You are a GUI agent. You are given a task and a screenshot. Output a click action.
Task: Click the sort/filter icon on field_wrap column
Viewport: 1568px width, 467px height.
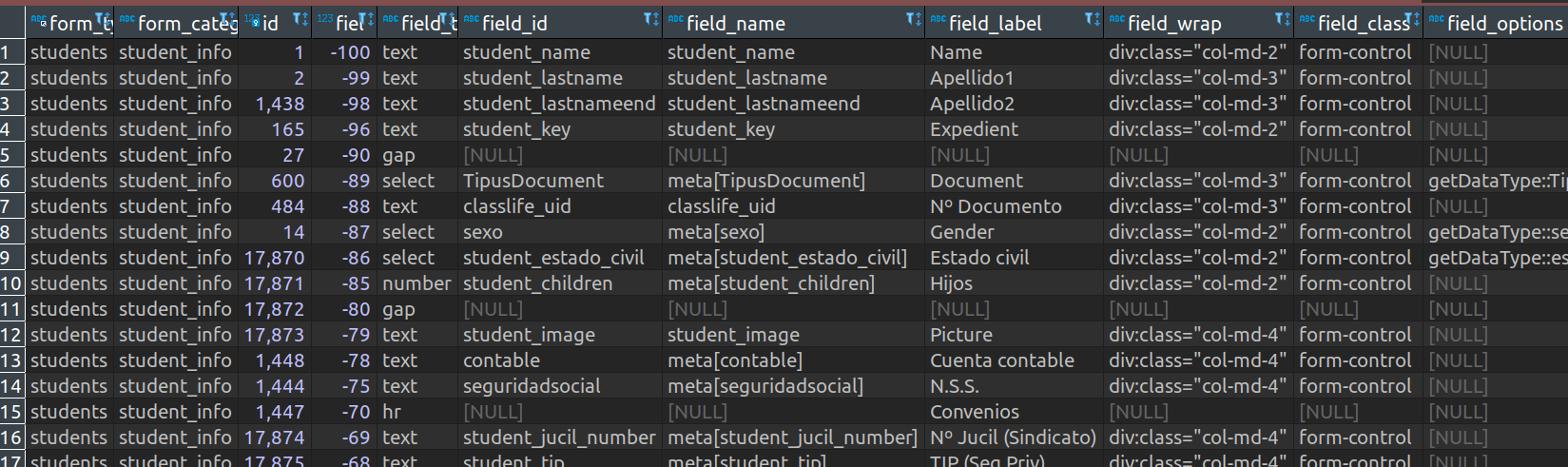1283,20
